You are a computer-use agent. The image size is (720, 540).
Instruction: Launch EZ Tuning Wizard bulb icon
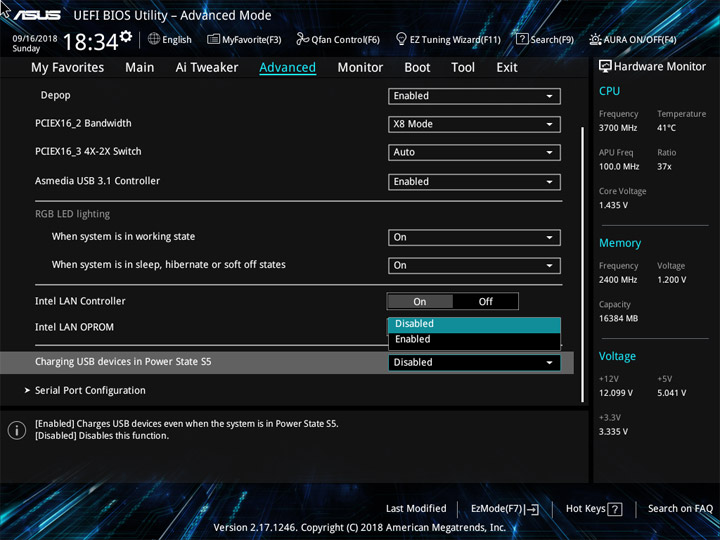tap(401, 39)
